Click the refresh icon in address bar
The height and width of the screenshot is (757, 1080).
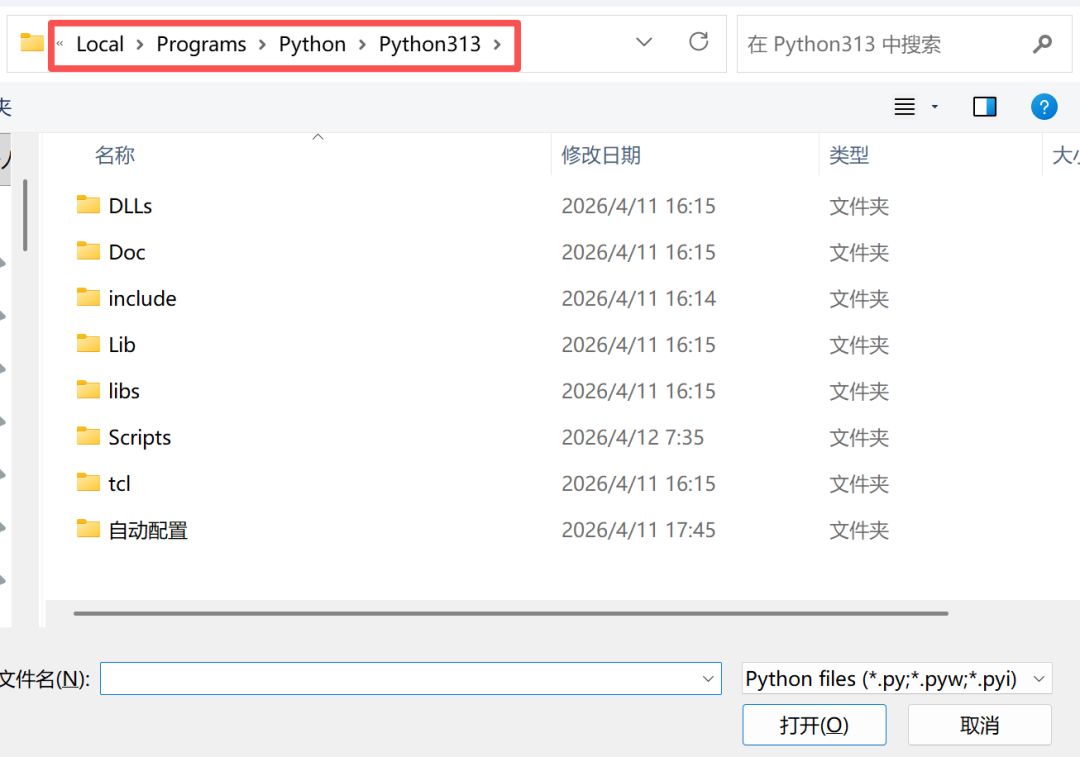[698, 42]
